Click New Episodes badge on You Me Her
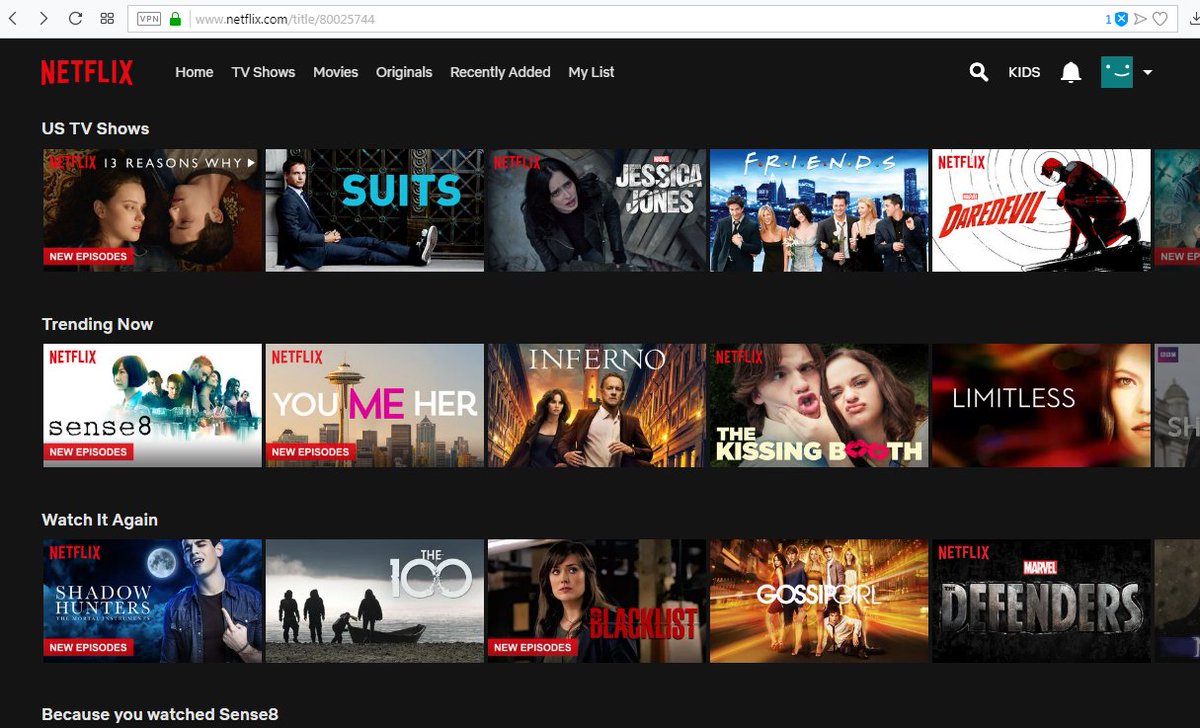Viewport: 1200px width, 728px height. point(310,452)
